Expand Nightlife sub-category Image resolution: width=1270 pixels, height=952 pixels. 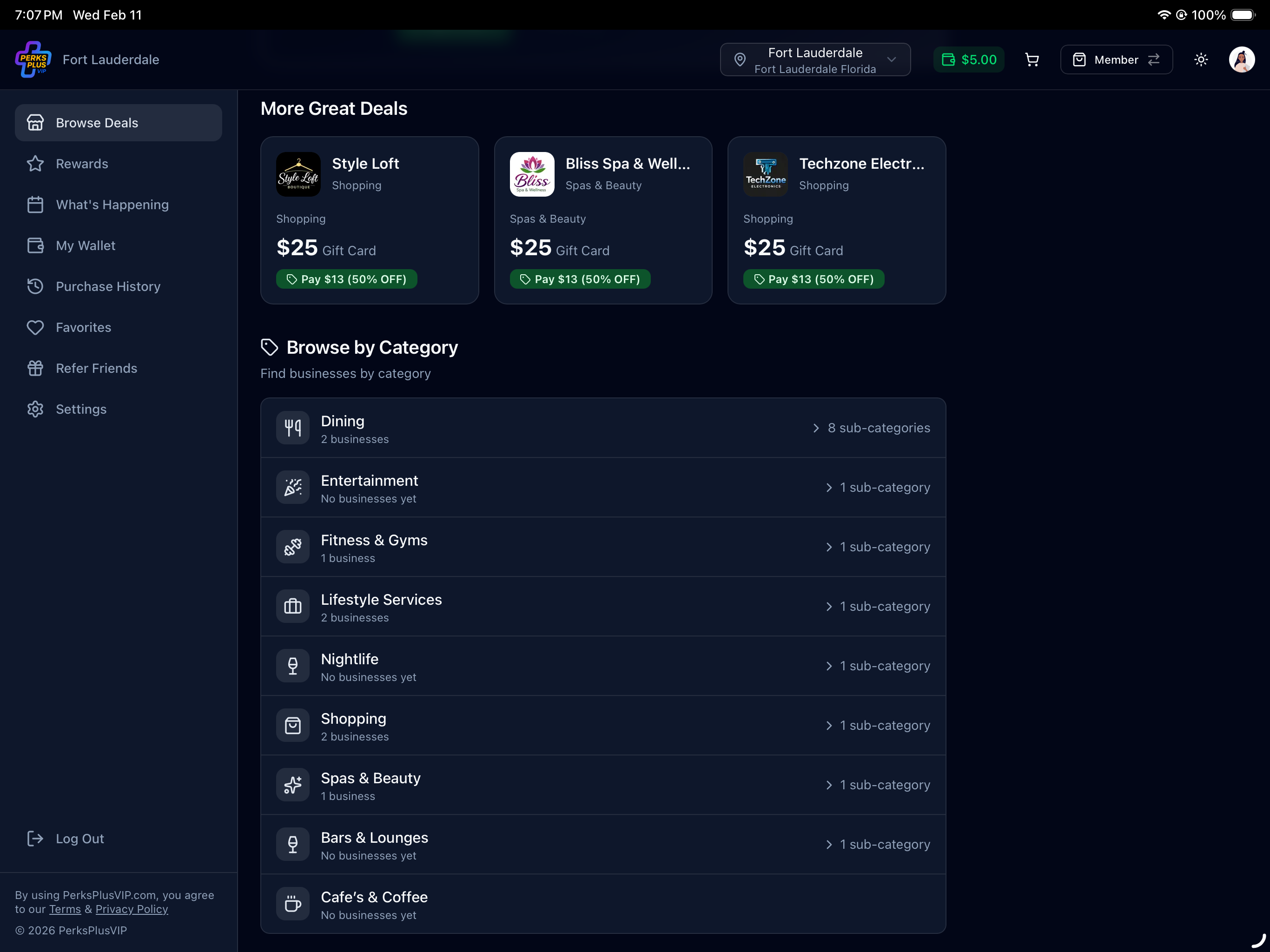coord(878,666)
